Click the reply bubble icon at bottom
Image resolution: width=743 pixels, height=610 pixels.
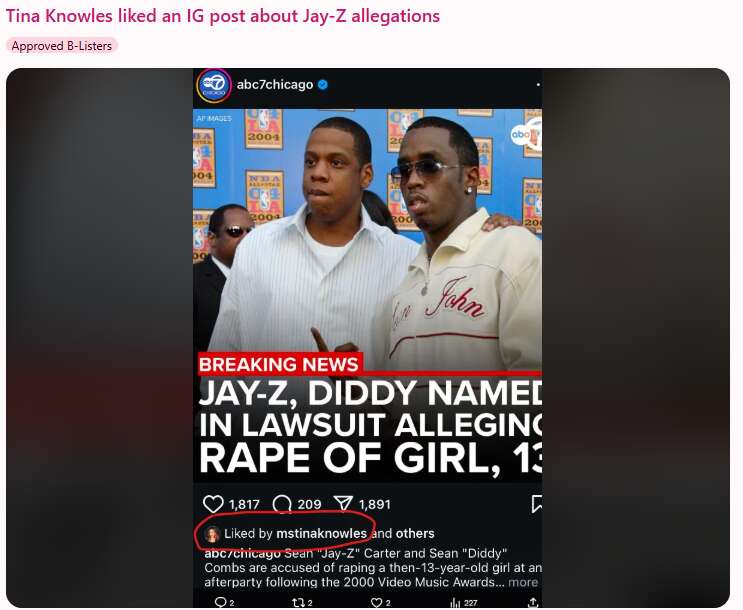(x=220, y=602)
